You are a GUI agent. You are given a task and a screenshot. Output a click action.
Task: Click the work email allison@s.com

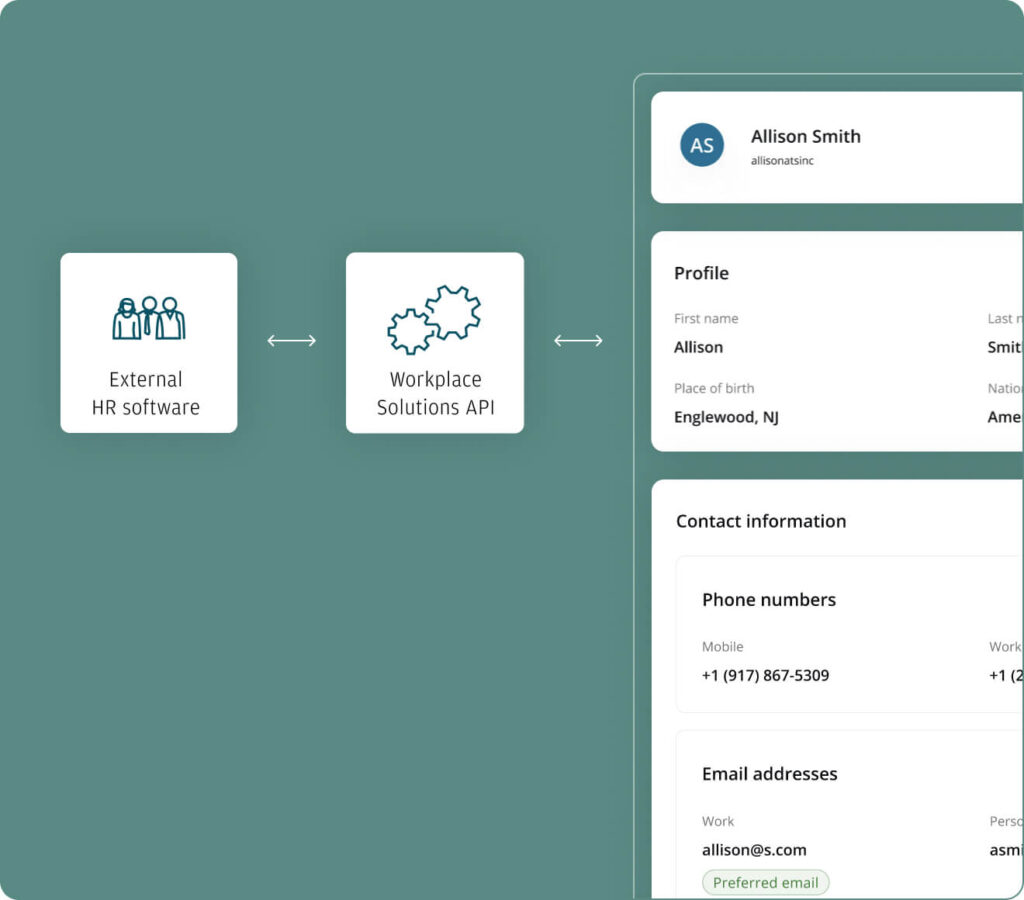753,850
